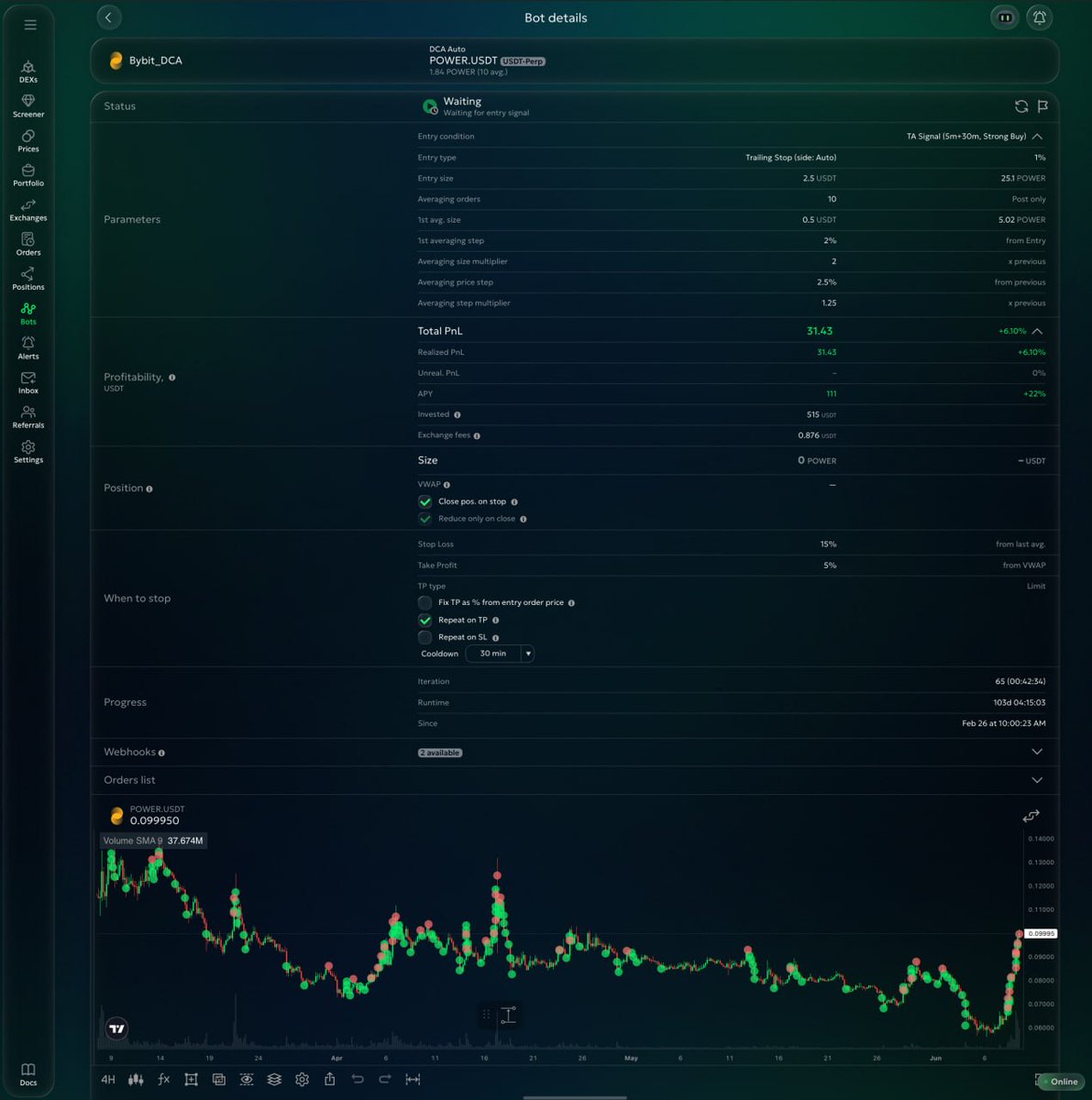1092x1100 pixels.
Task: Toggle Reduce only on close checkbox
Action: click(425, 519)
